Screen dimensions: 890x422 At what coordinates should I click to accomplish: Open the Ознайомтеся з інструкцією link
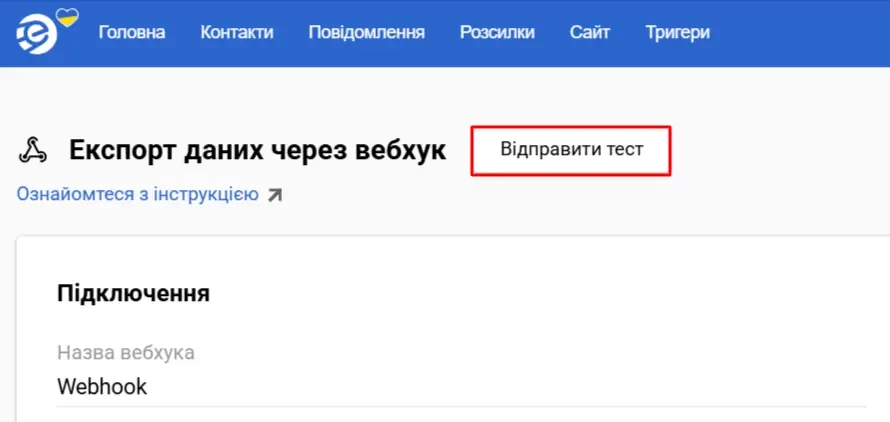137,194
